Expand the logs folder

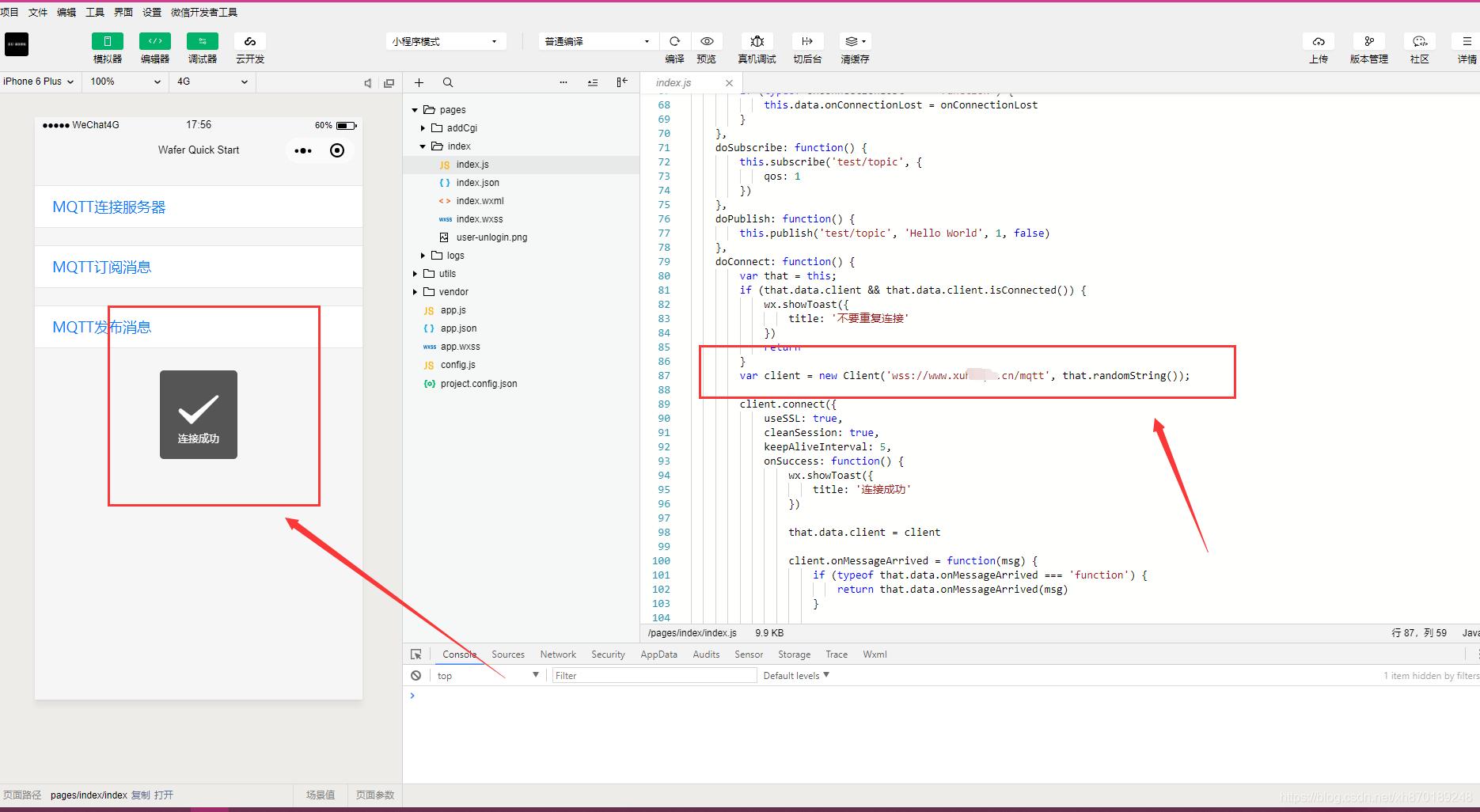pyautogui.click(x=423, y=256)
